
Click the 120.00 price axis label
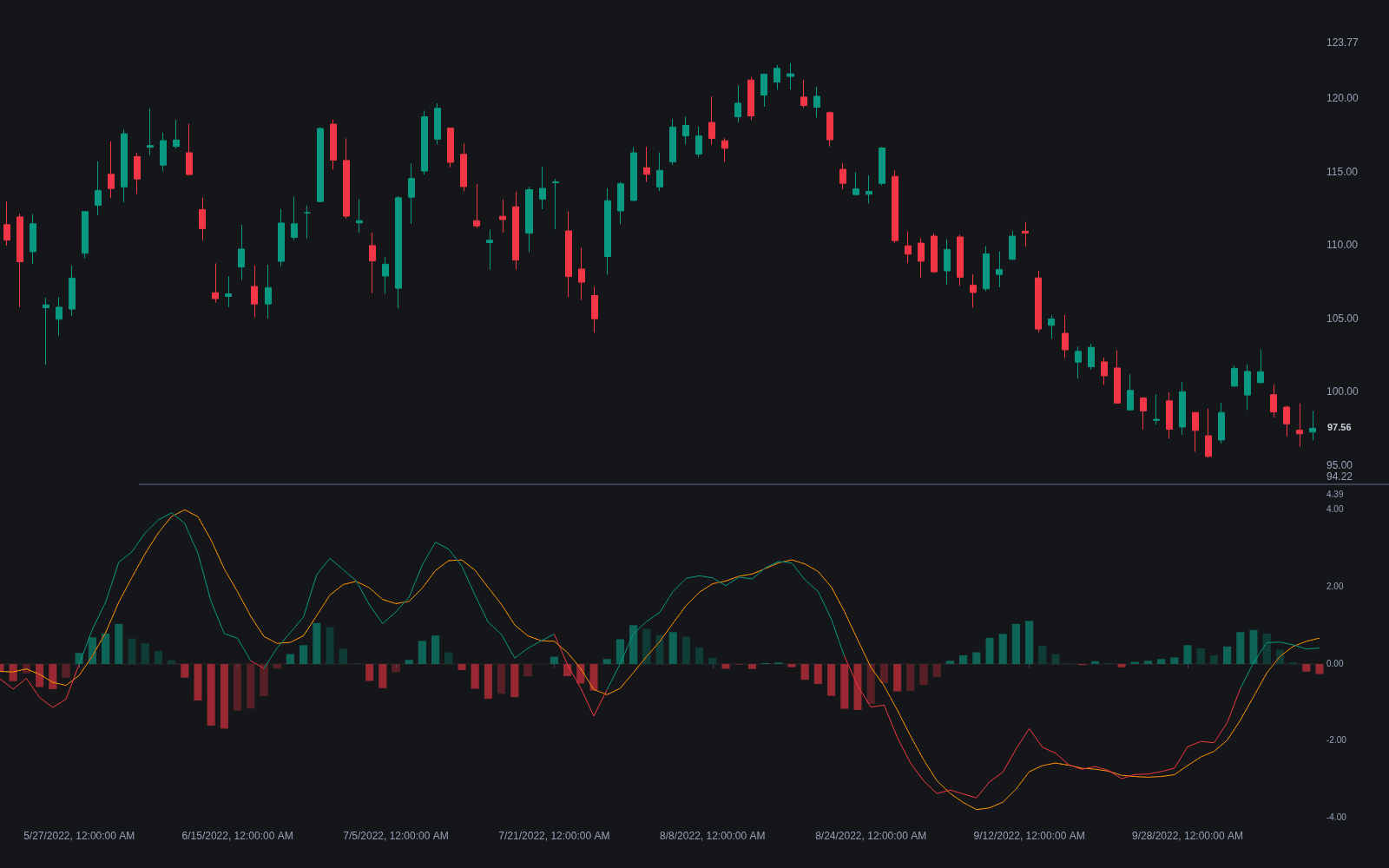tap(1342, 98)
